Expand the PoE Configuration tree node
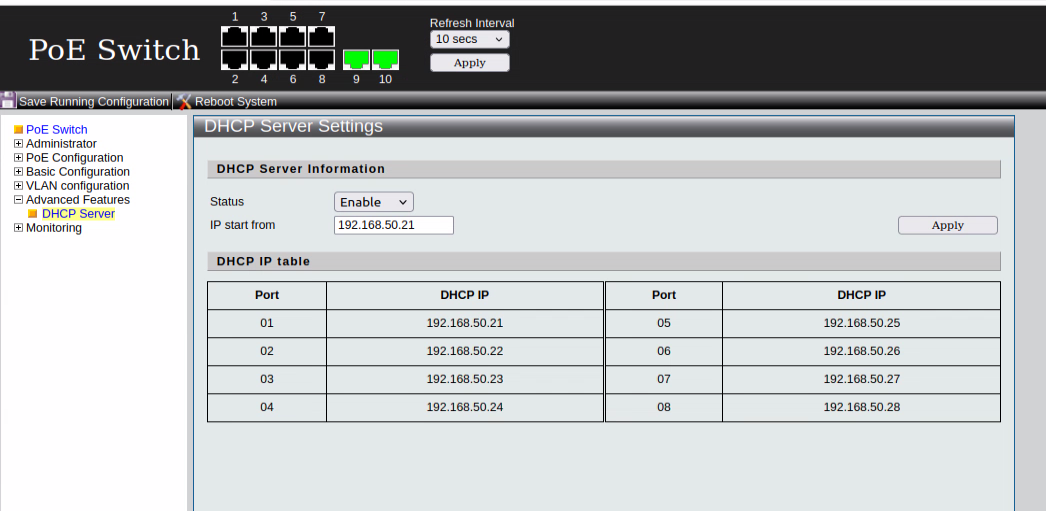This screenshot has height=511, width=1046. 18,158
